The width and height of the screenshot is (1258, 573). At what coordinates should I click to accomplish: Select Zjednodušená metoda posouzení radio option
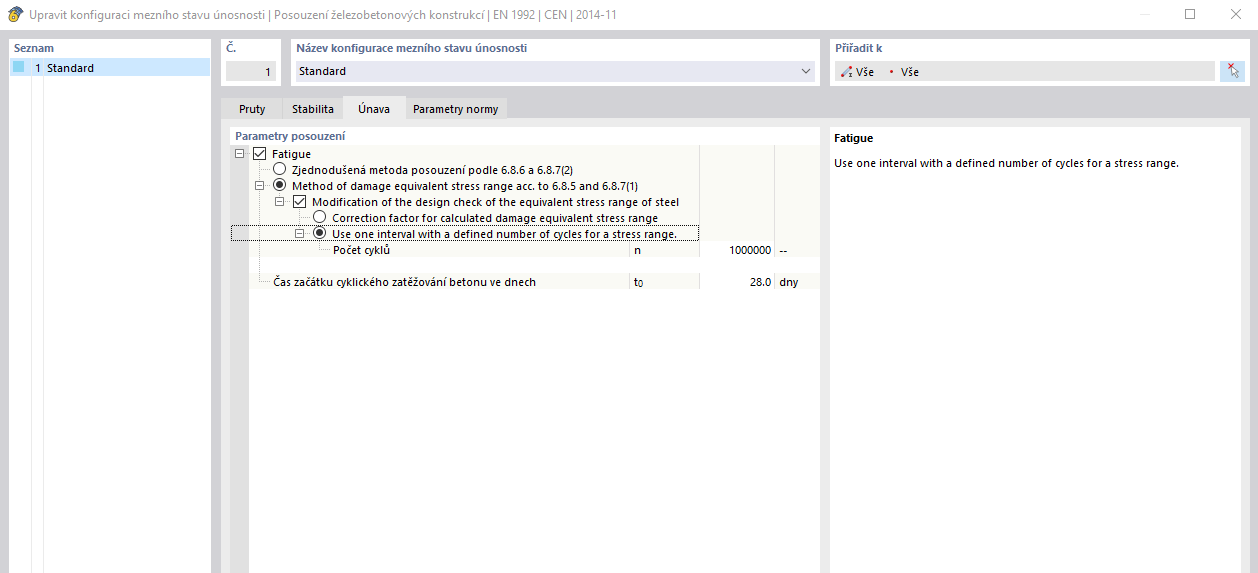click(x=280, y=170)
